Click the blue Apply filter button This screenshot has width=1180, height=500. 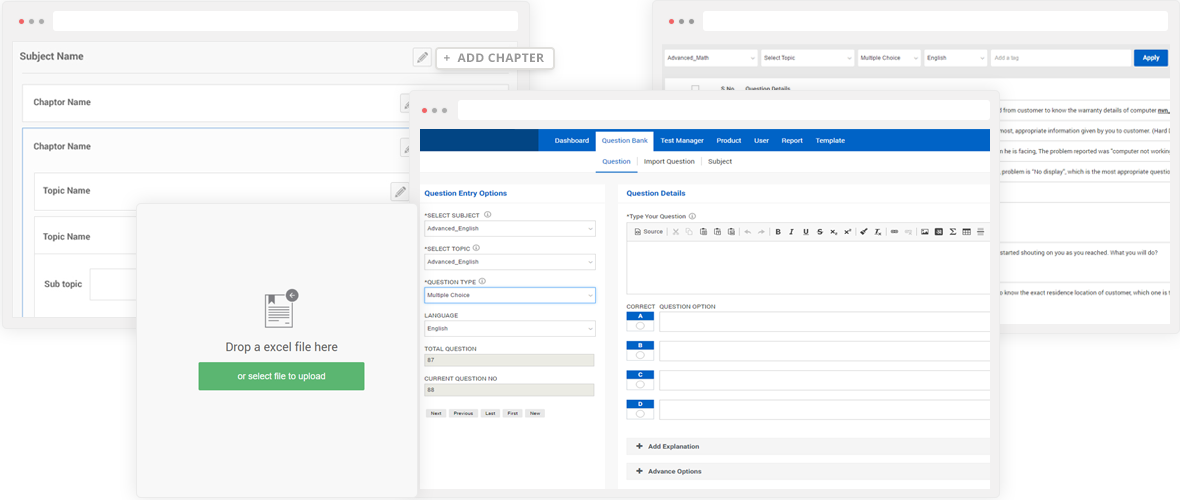[x=1150, y=58]
